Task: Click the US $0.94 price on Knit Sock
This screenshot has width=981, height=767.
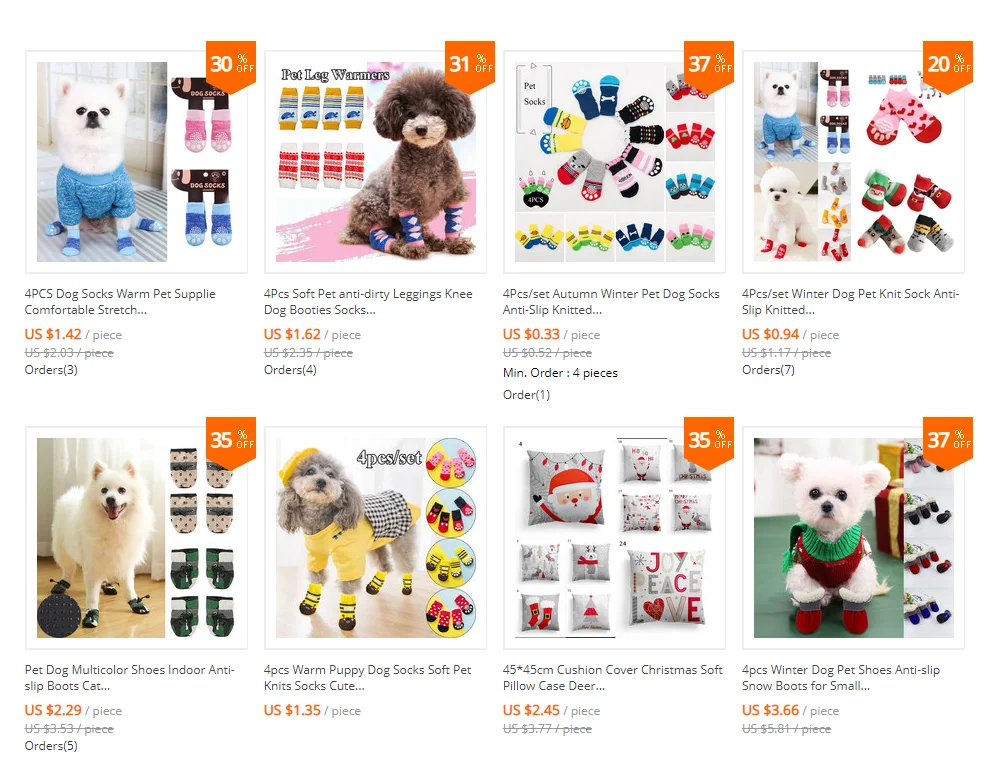Action: pos(770,334)
